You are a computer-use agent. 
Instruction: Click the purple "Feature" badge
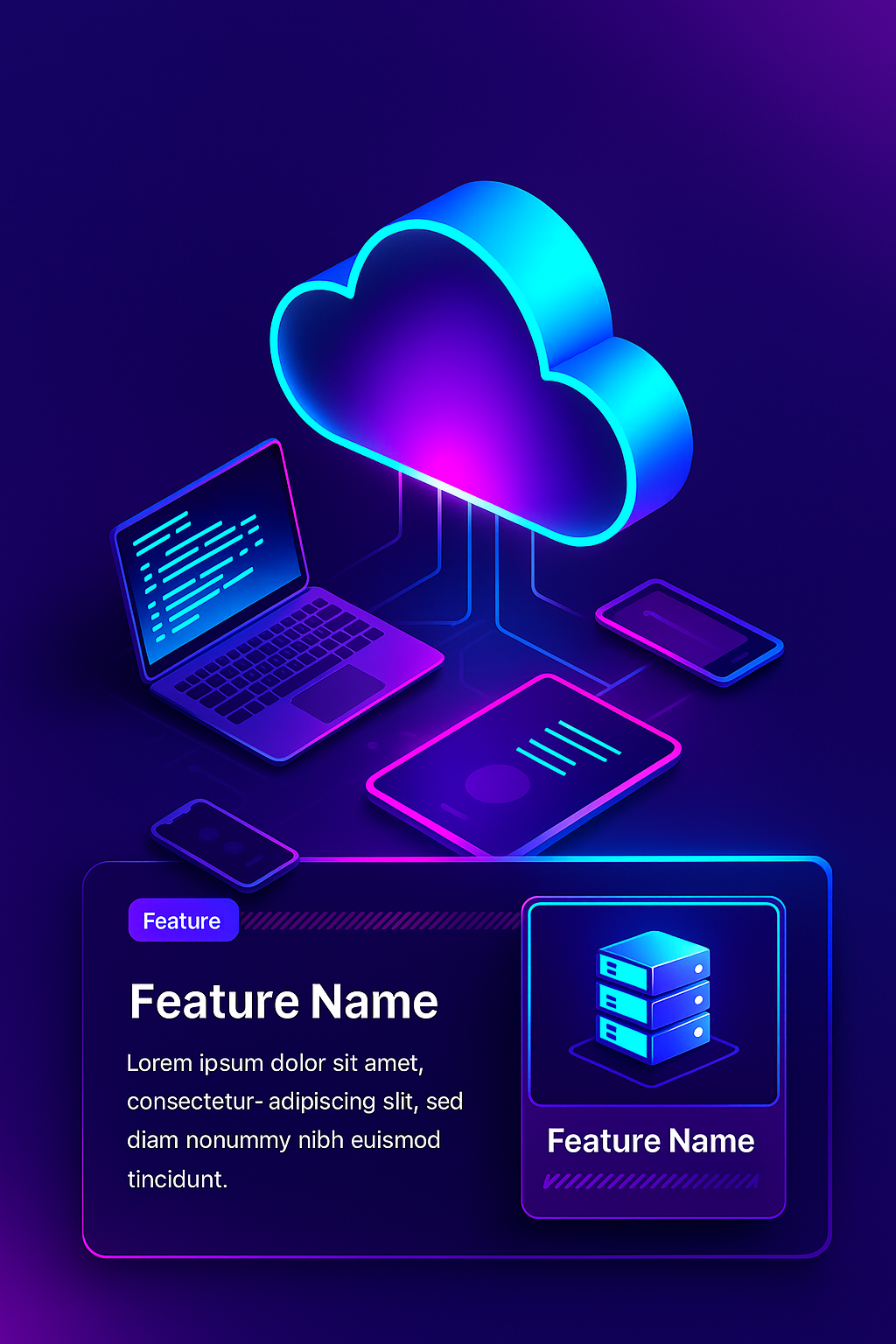183,920
